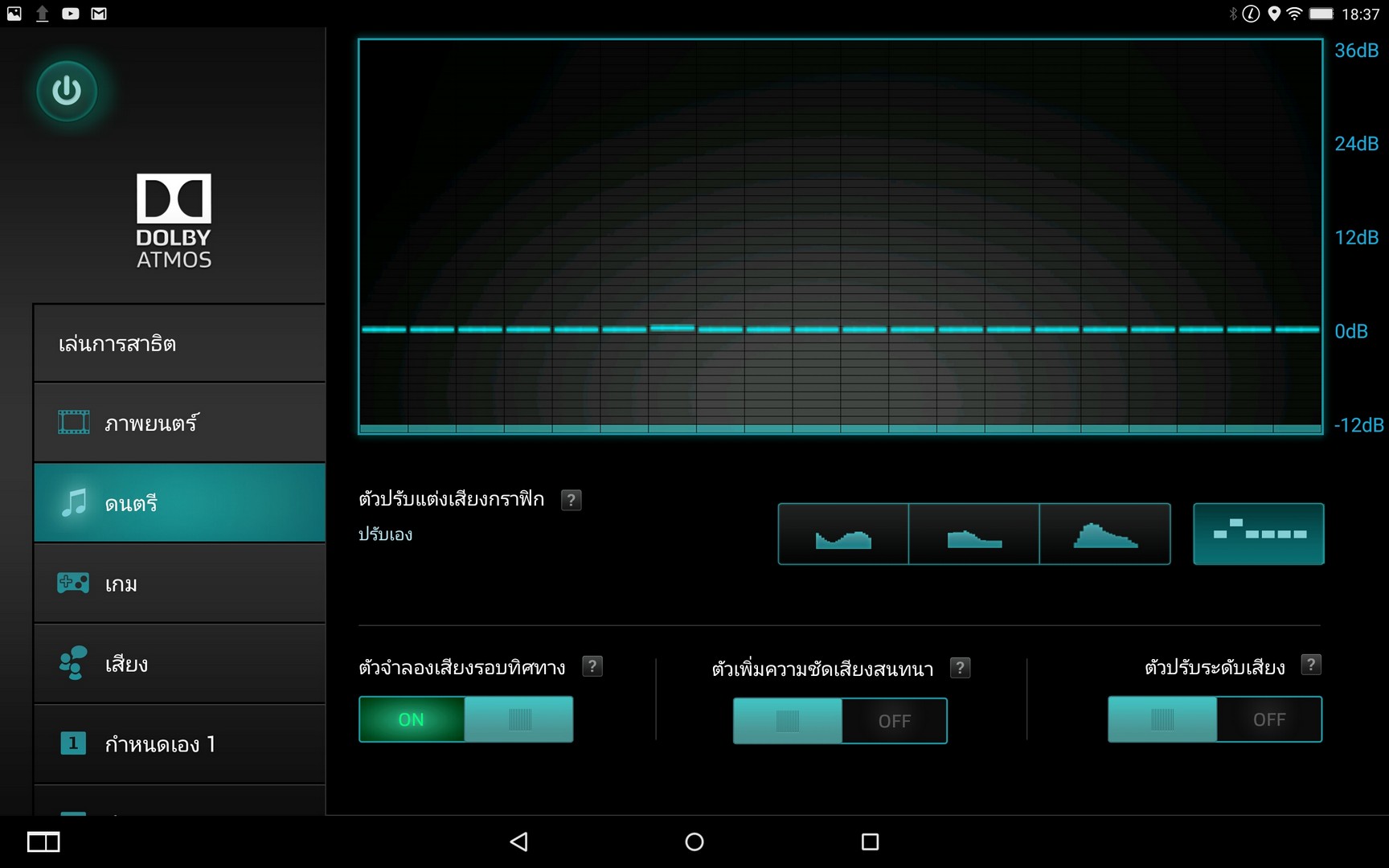Tap the Dolby power button
The width and height of the screenshot is (1389, 868).
point(67,91)
